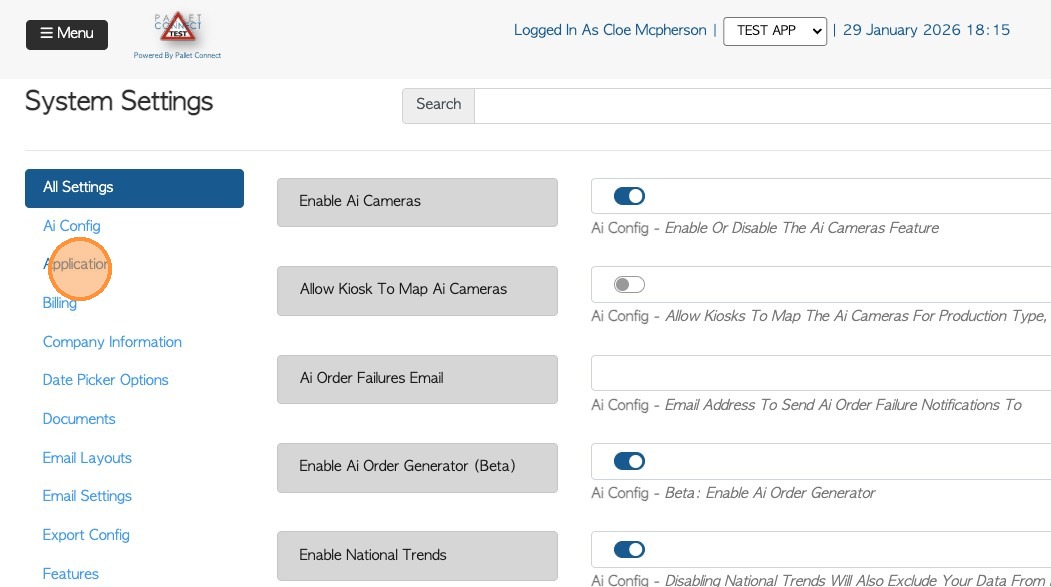
Task: Select the All Settings category
Action: (134, 188)
